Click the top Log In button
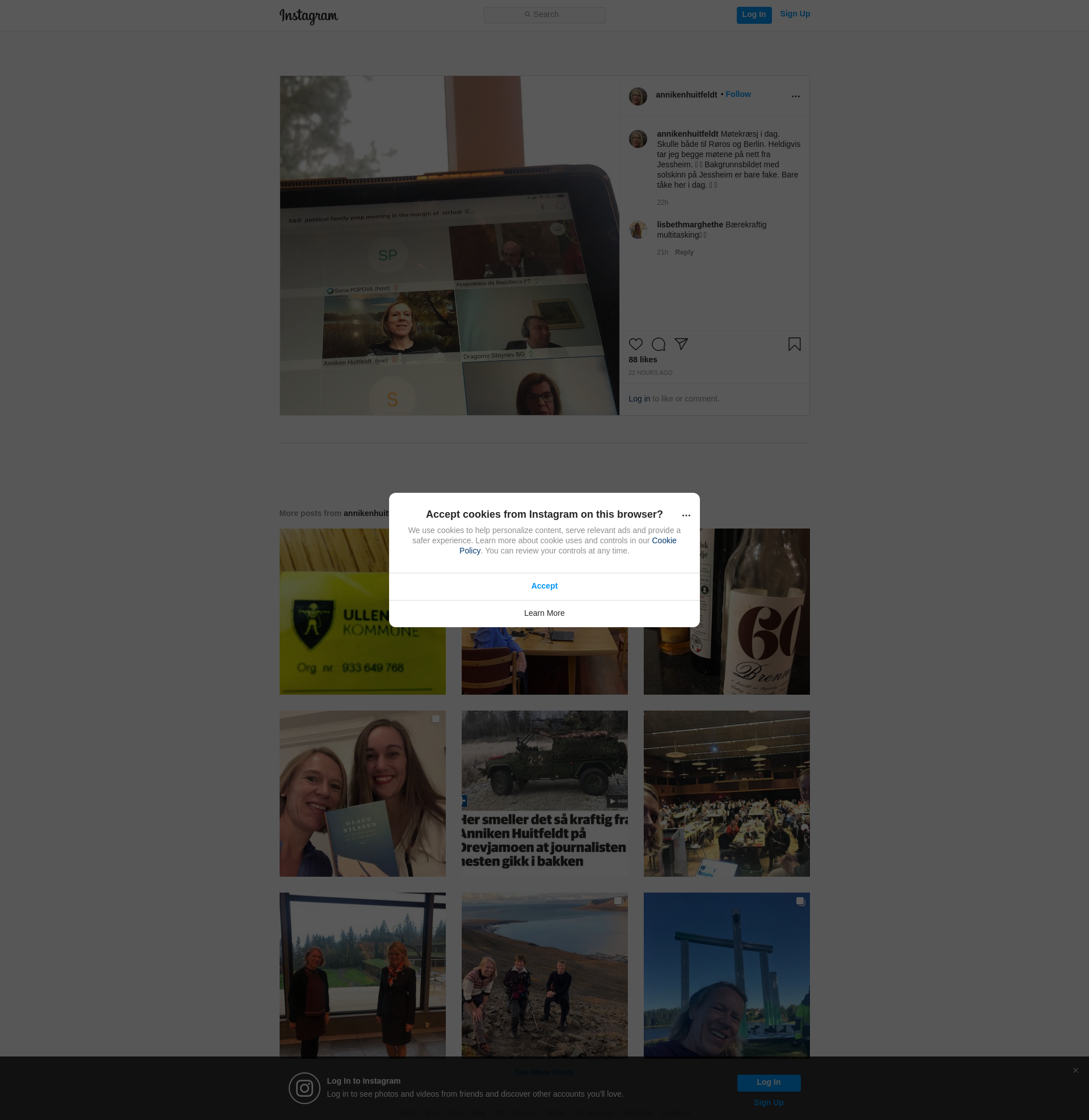 753,15
